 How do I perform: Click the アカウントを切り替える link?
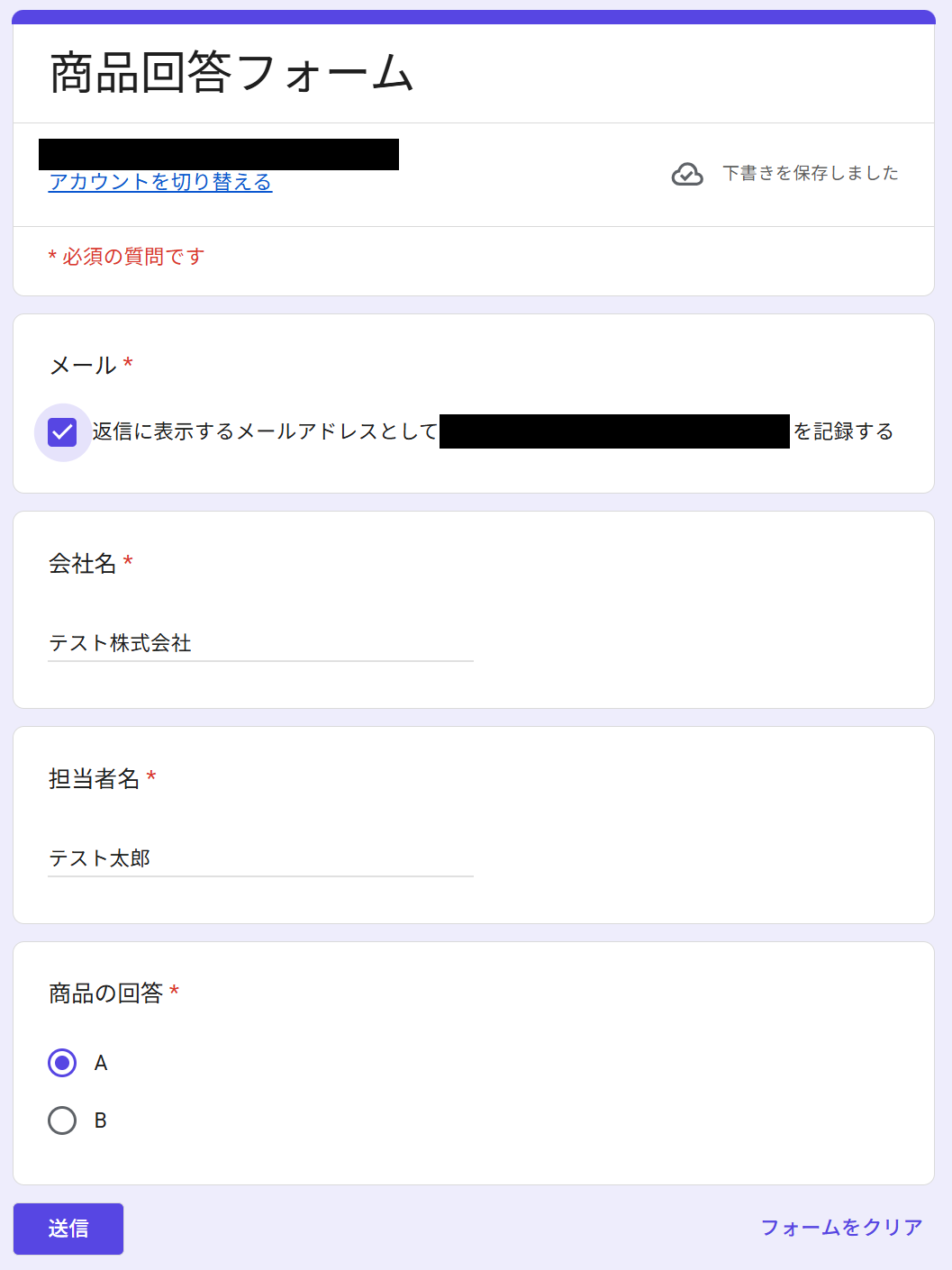160,182
